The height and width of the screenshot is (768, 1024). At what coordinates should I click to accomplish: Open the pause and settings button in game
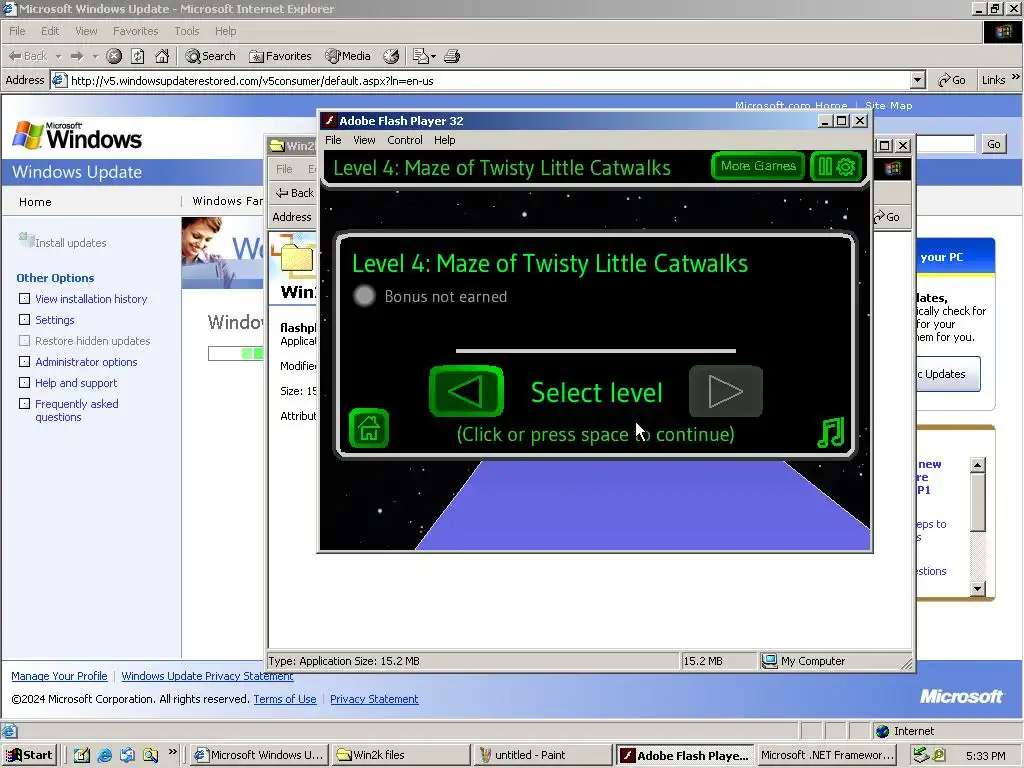click(836, 167)
